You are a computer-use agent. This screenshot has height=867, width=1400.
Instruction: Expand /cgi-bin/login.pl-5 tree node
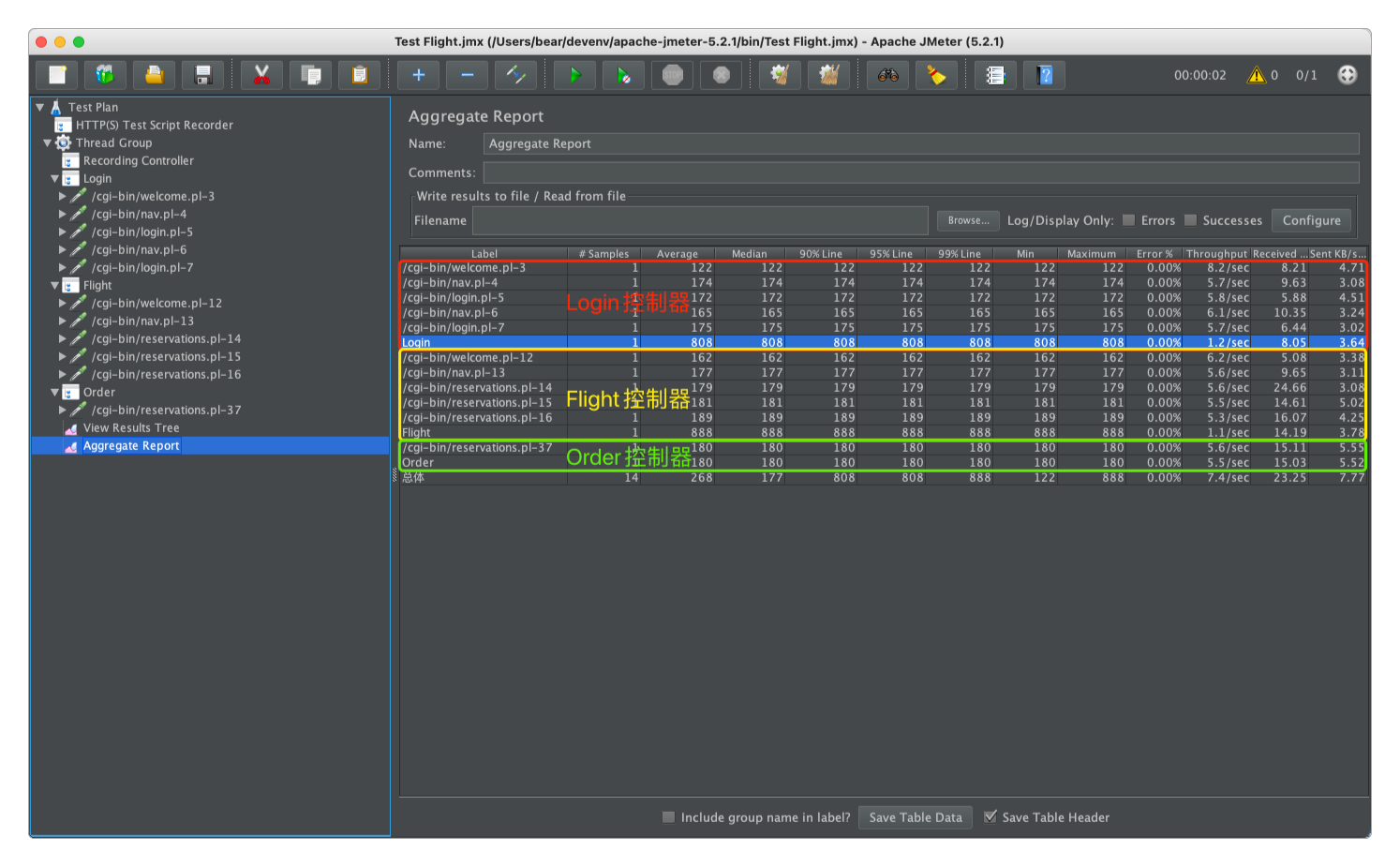tap(63, 232)
